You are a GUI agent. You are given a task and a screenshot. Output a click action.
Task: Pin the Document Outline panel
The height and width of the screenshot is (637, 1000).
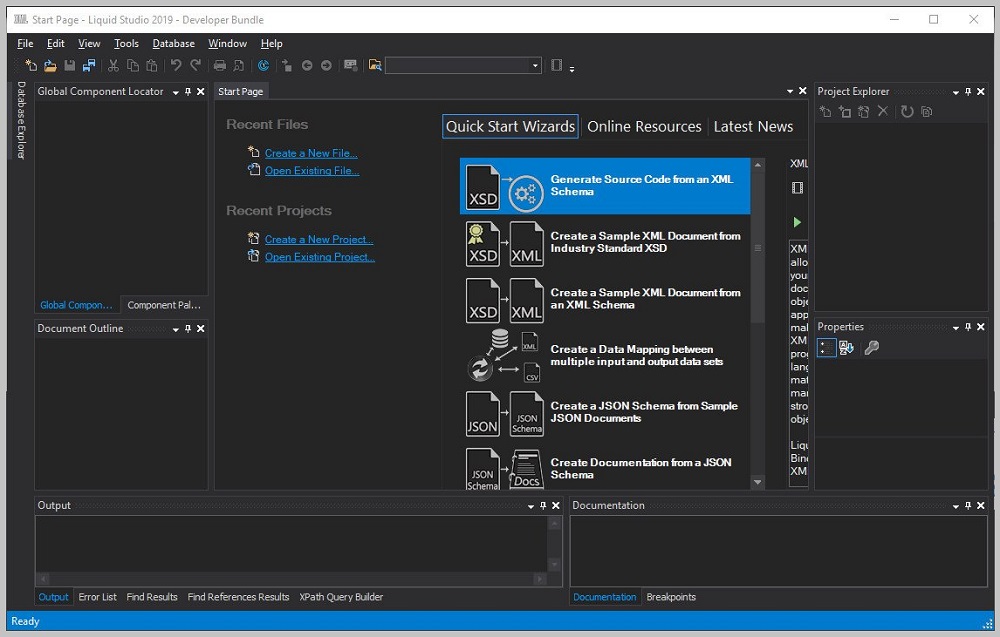point(188,328)
